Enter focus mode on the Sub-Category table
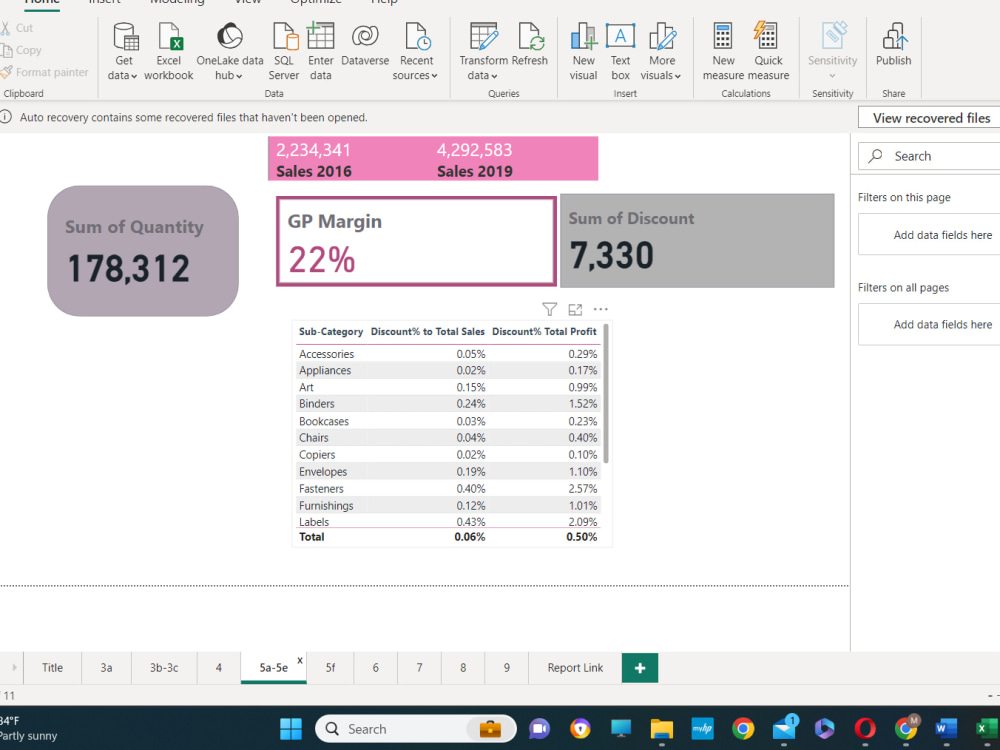 tap(574, 309)
